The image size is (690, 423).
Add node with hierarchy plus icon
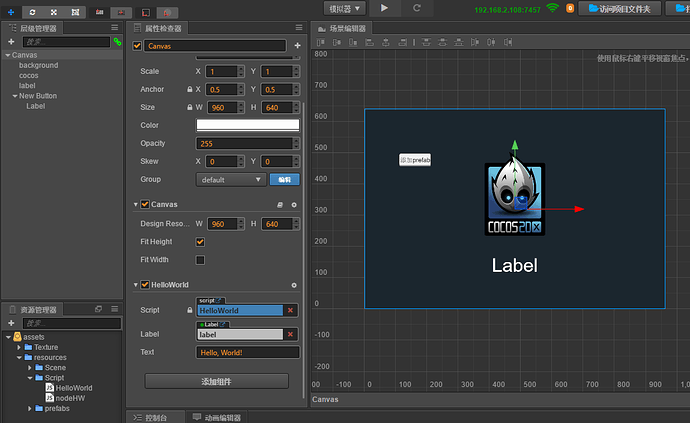(x=11, y=42)
